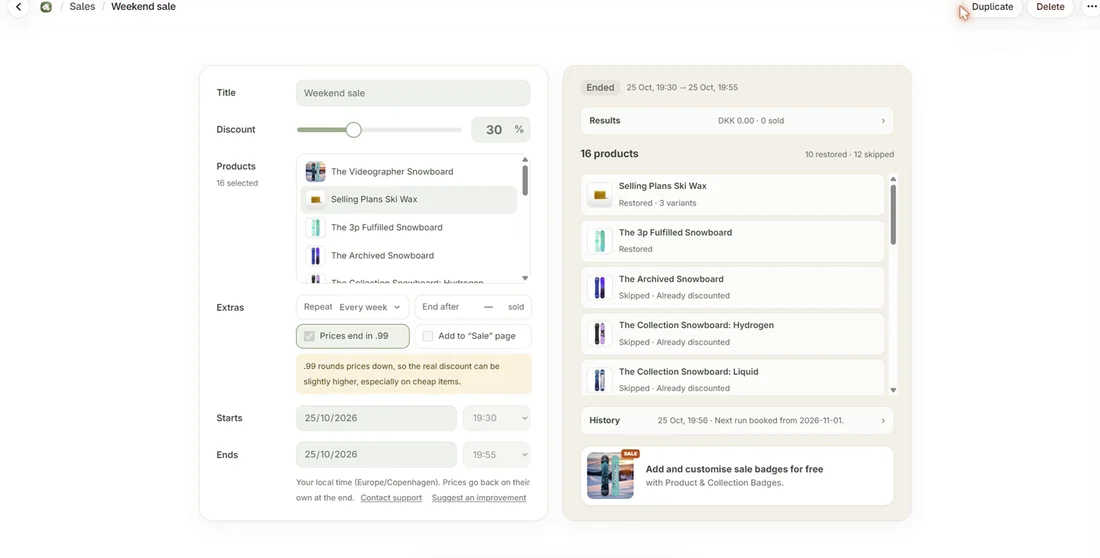Open the Starts time 19:30 dropdown

pyautogui.click(x=497, y=418)
